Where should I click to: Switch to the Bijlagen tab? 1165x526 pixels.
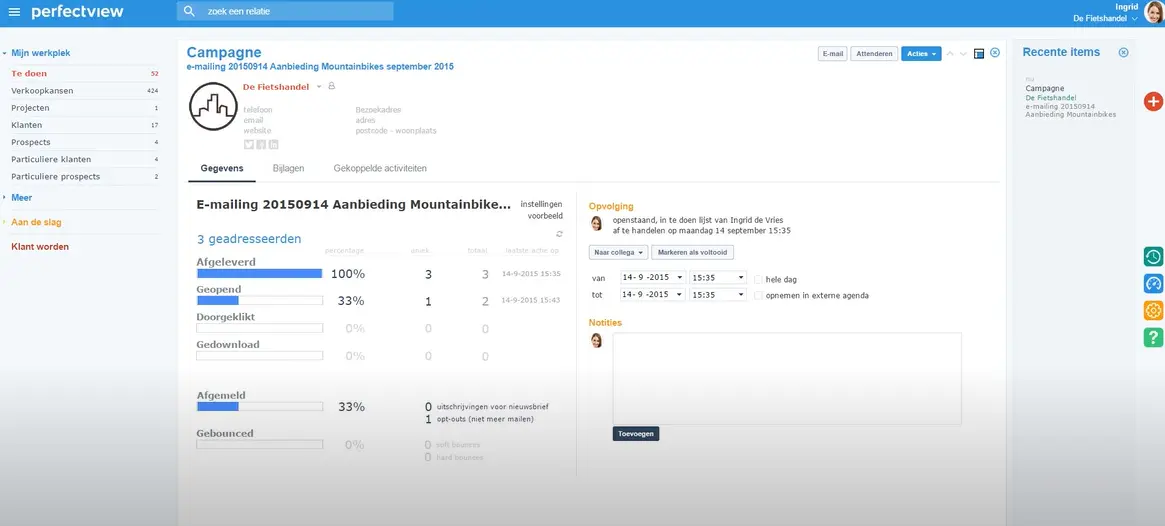click(x=289, y=169)
